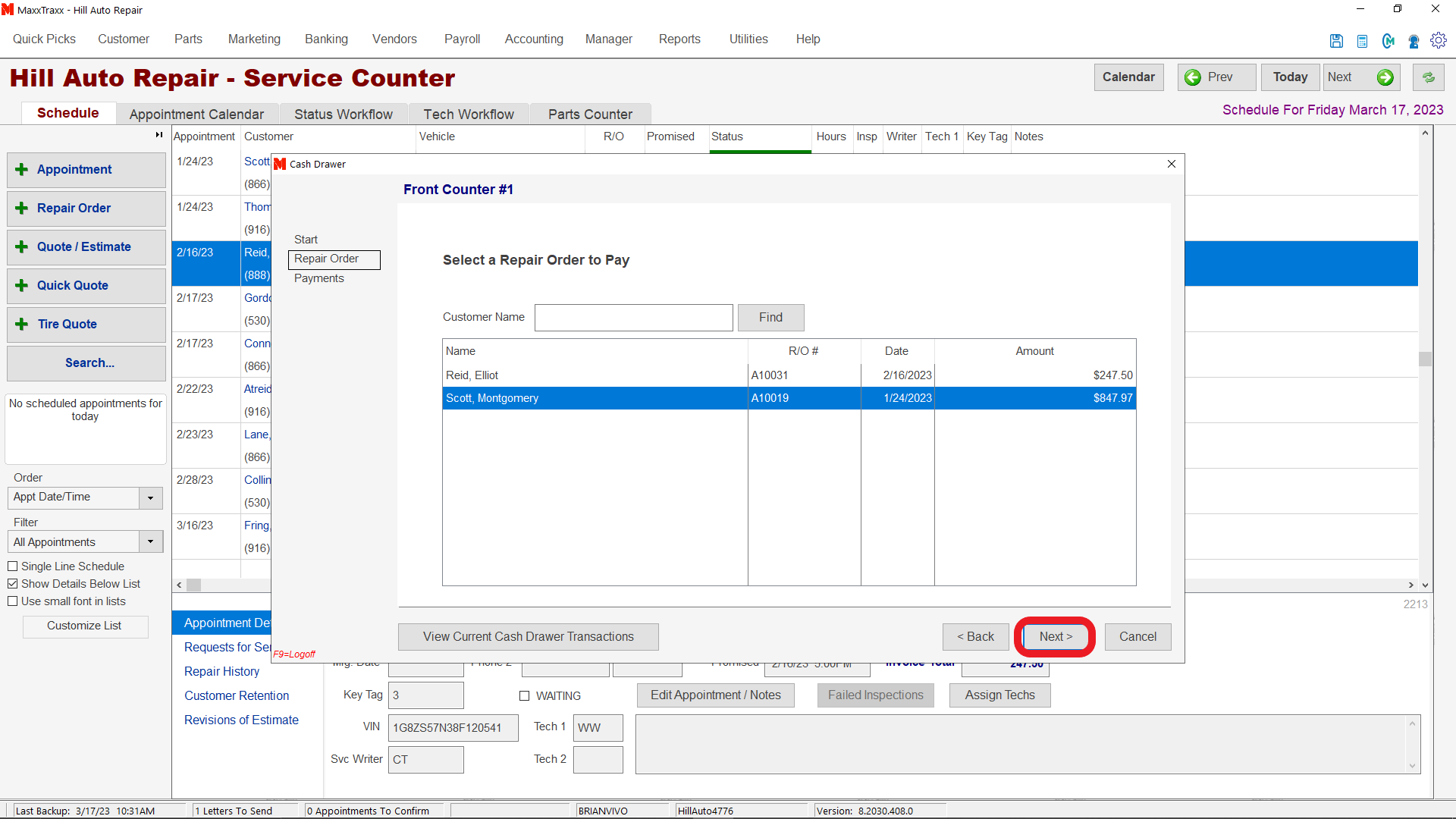
Task: Switch to Tech Workflow tab
Action: click(469, 115)
